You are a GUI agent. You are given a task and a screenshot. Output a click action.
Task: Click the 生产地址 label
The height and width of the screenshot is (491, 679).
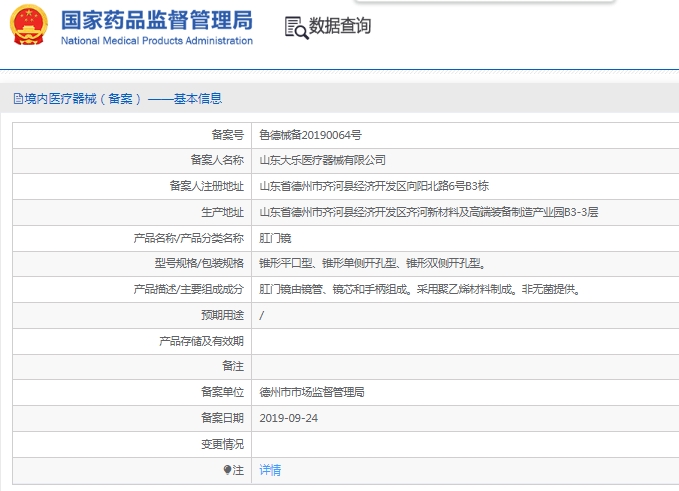pos(223,212)
